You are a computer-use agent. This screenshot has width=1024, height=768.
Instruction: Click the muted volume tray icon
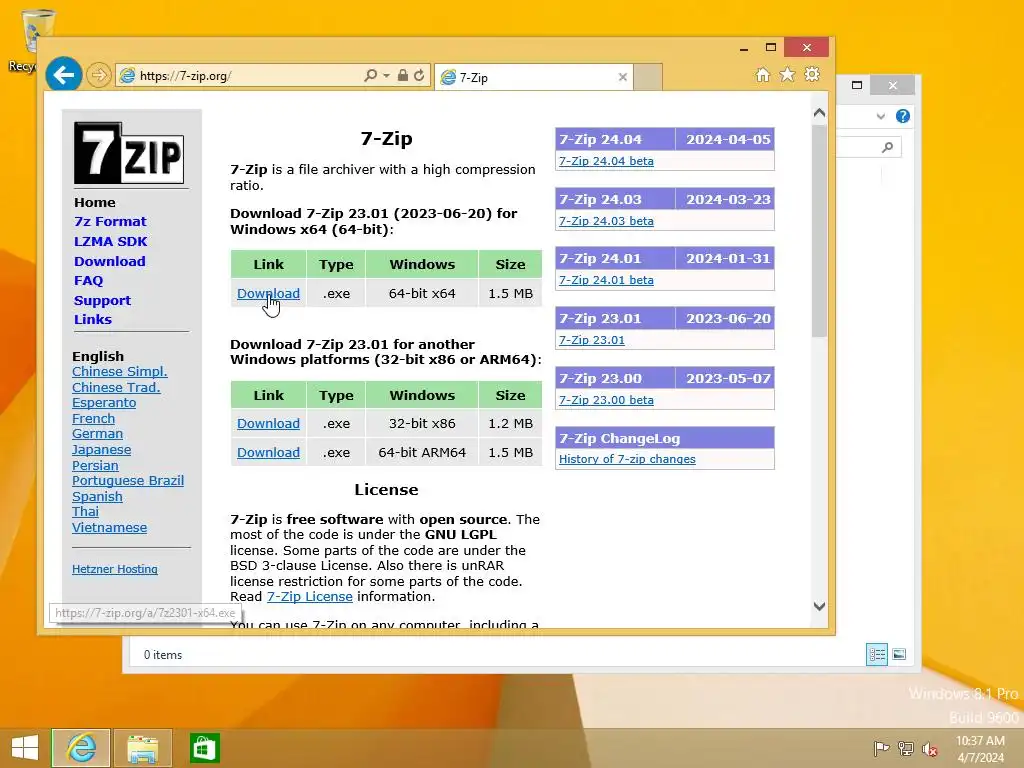[929, 749]
